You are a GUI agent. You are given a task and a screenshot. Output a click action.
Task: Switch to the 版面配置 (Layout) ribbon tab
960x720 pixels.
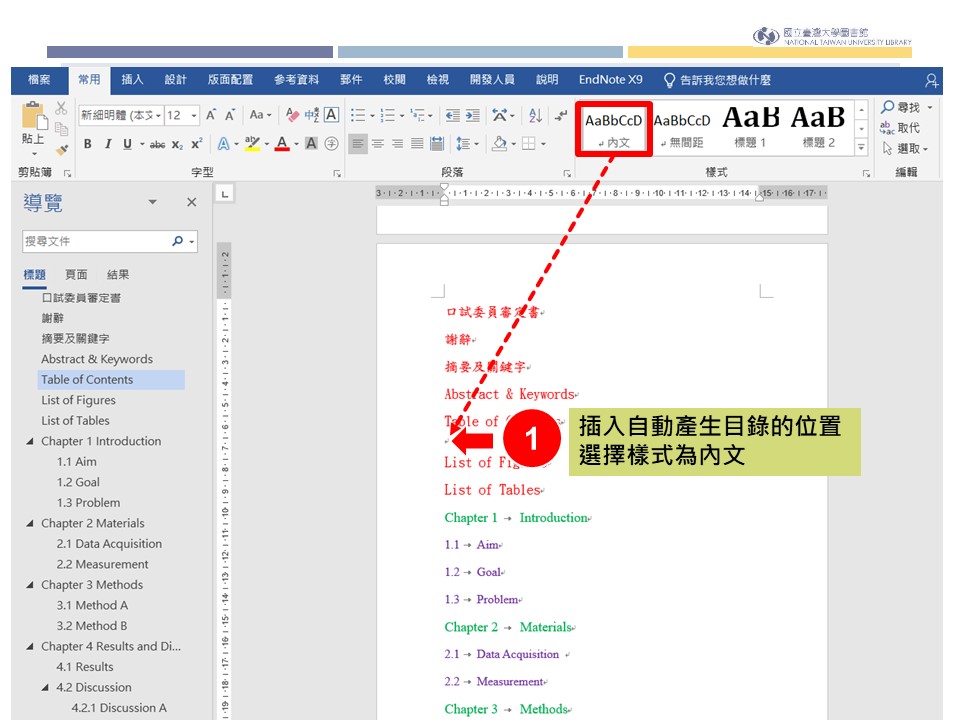tap(230, 80)
